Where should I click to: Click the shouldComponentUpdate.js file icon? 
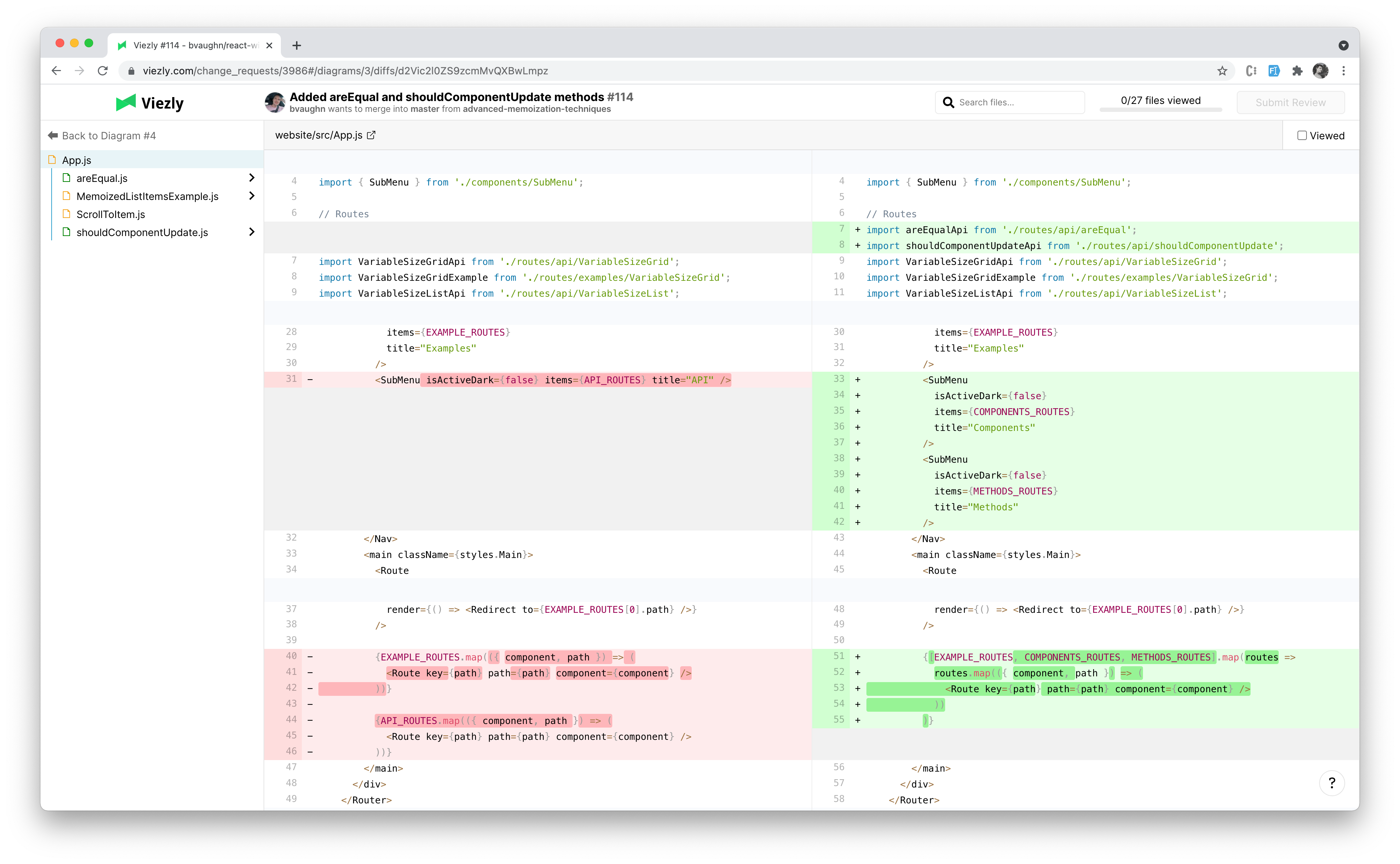pyautogui.click(x=66, y=232)
